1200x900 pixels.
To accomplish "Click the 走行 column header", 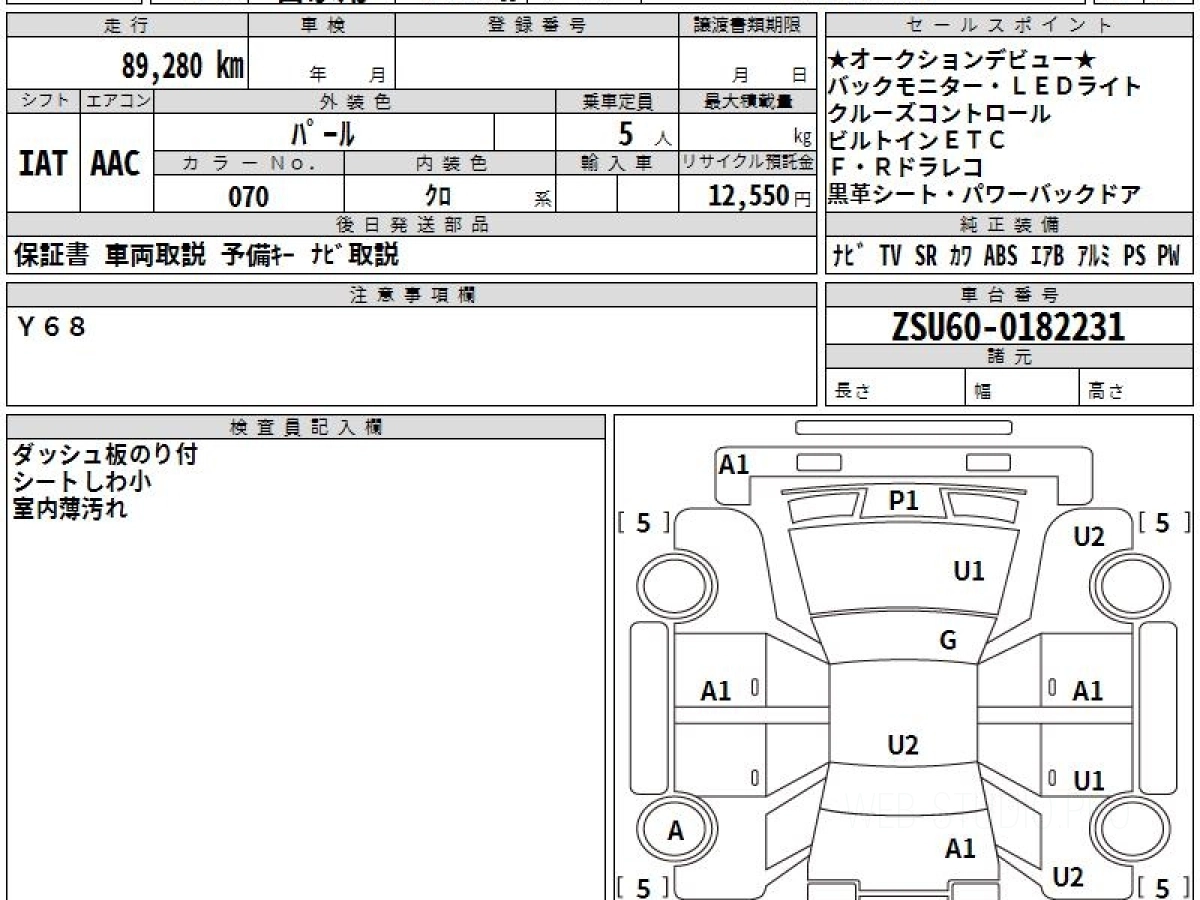I will pos(126,26).
